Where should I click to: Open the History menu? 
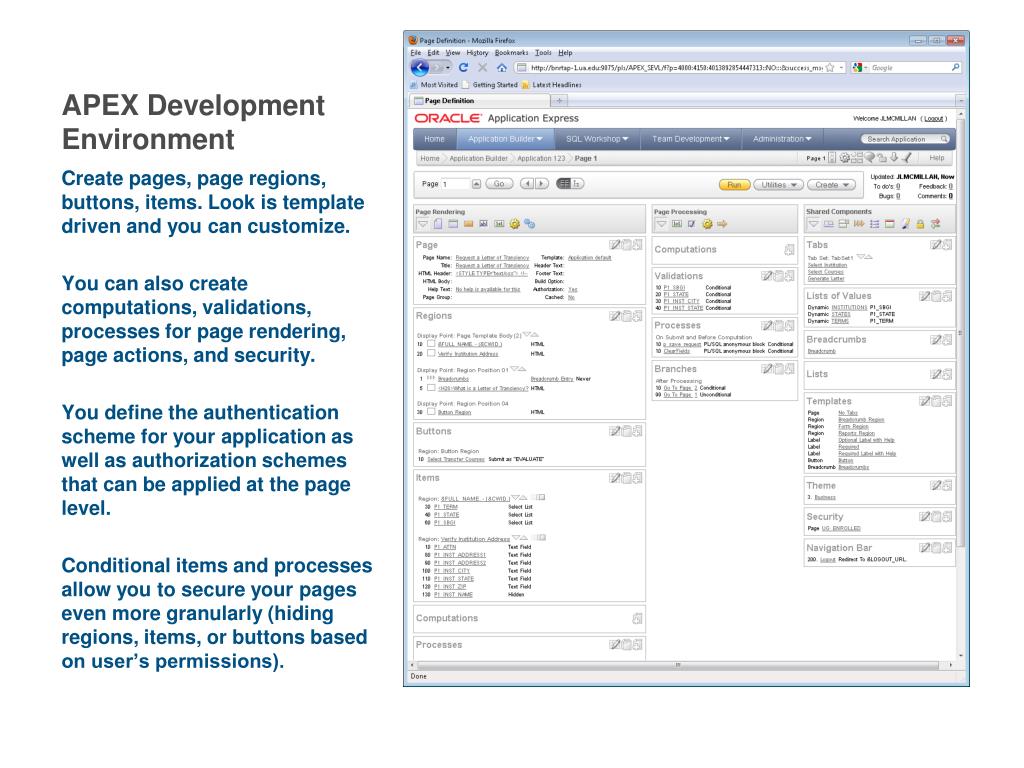pos(477,53)
